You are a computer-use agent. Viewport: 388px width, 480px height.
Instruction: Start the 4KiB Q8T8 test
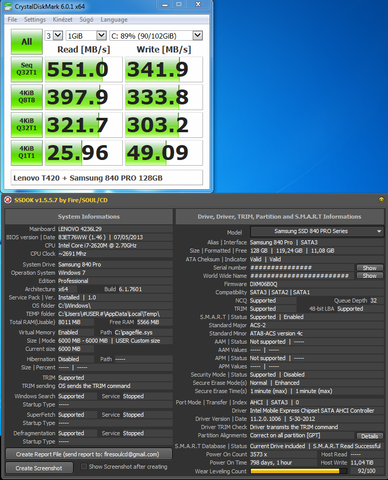click(27, 97)
